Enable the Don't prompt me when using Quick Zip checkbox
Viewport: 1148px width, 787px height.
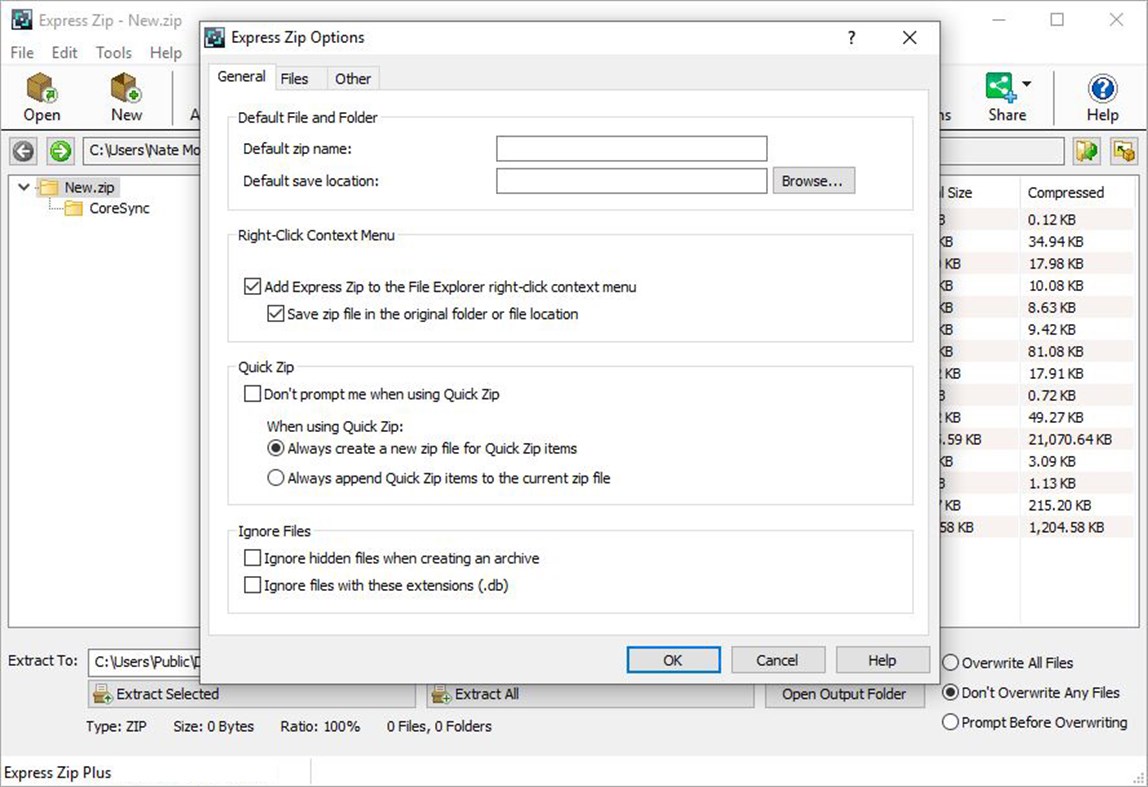pyautogui.click(x=252, y=394)
